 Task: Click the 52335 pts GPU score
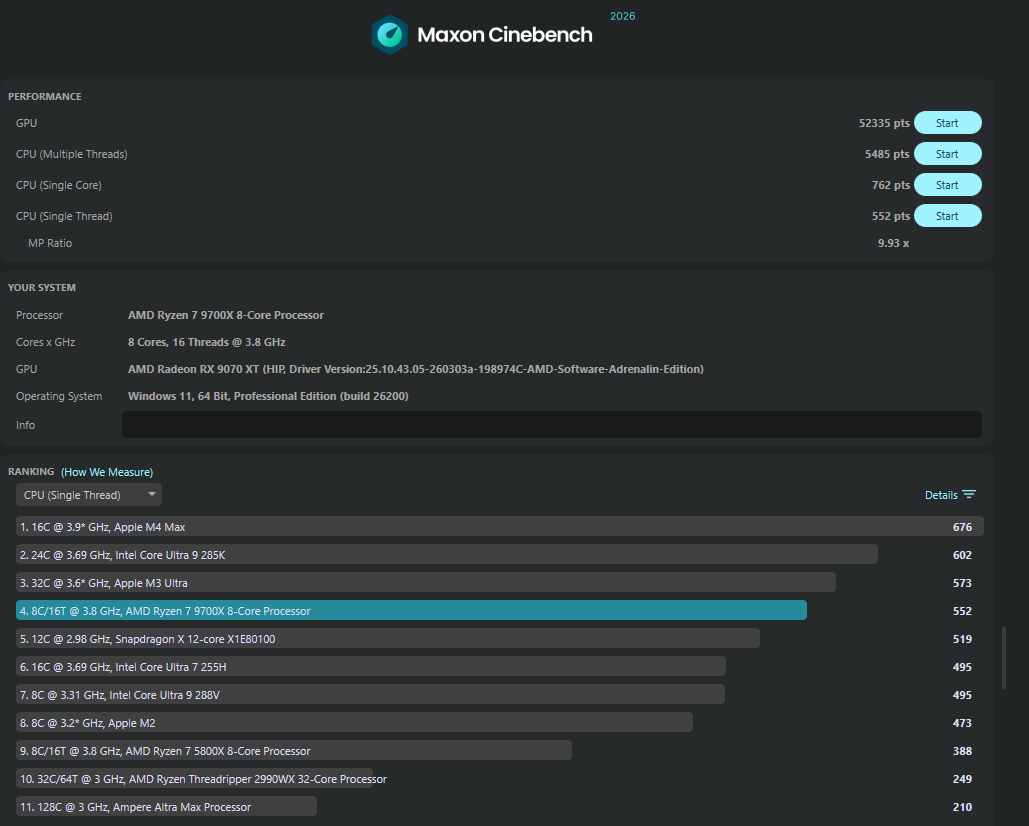pyautogui.click(x=884, y=123)
